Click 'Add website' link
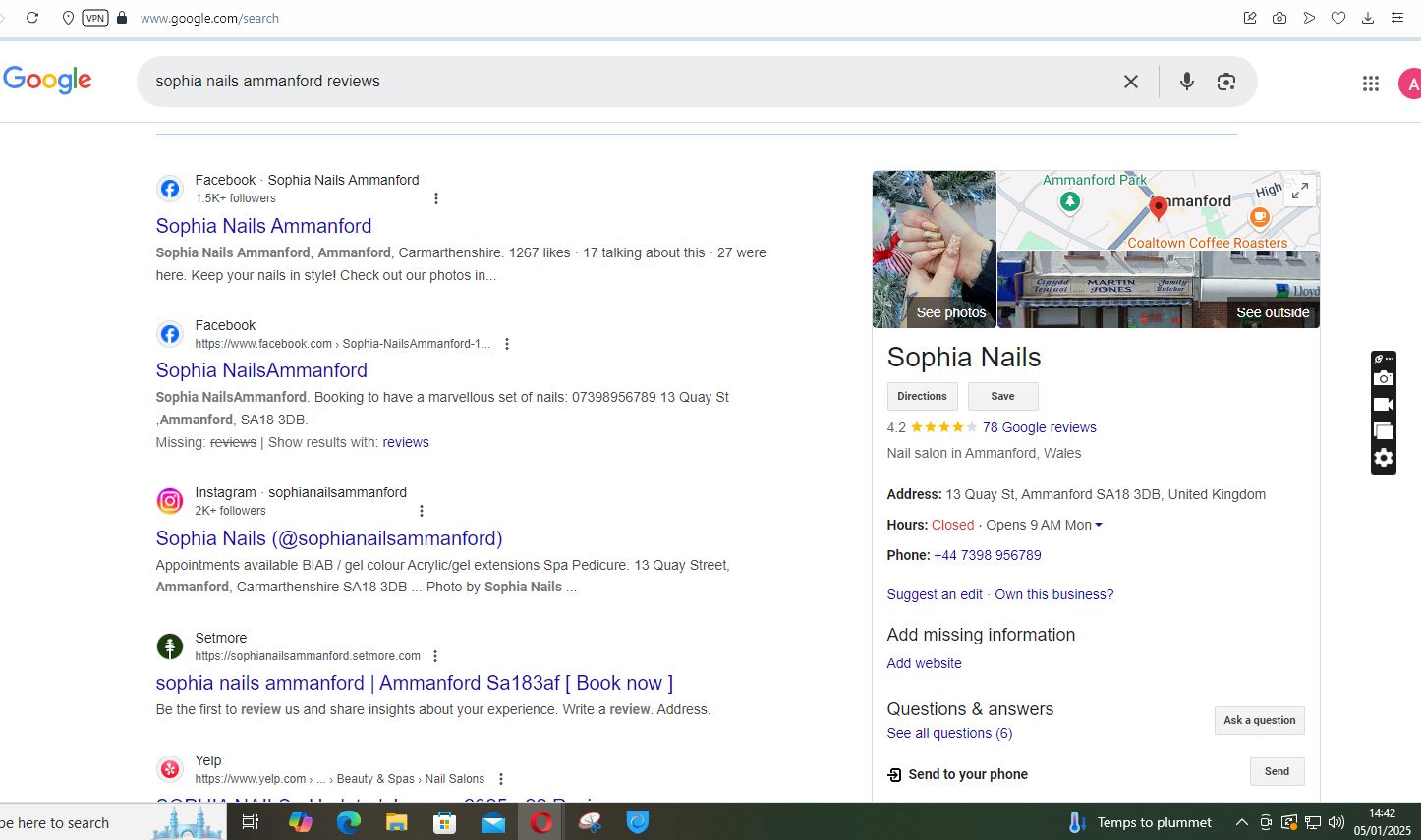 [x=924, y=663]
